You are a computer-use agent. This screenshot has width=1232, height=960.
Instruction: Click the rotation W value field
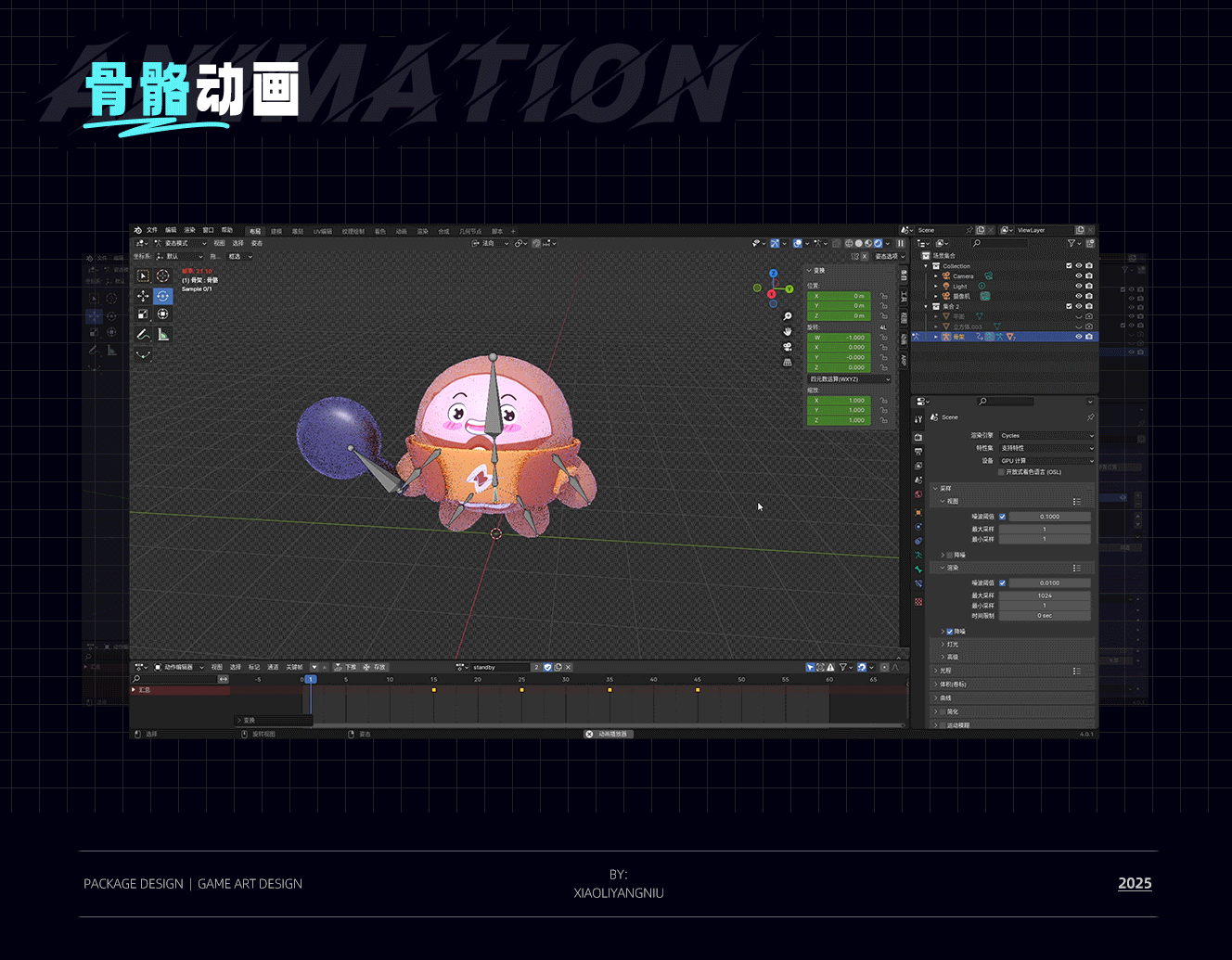coord(841,338)
